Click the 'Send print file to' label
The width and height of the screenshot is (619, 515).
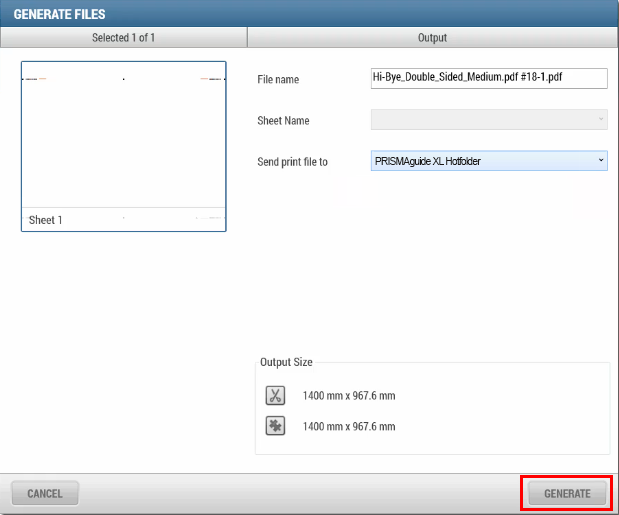(x=292, y=161)
